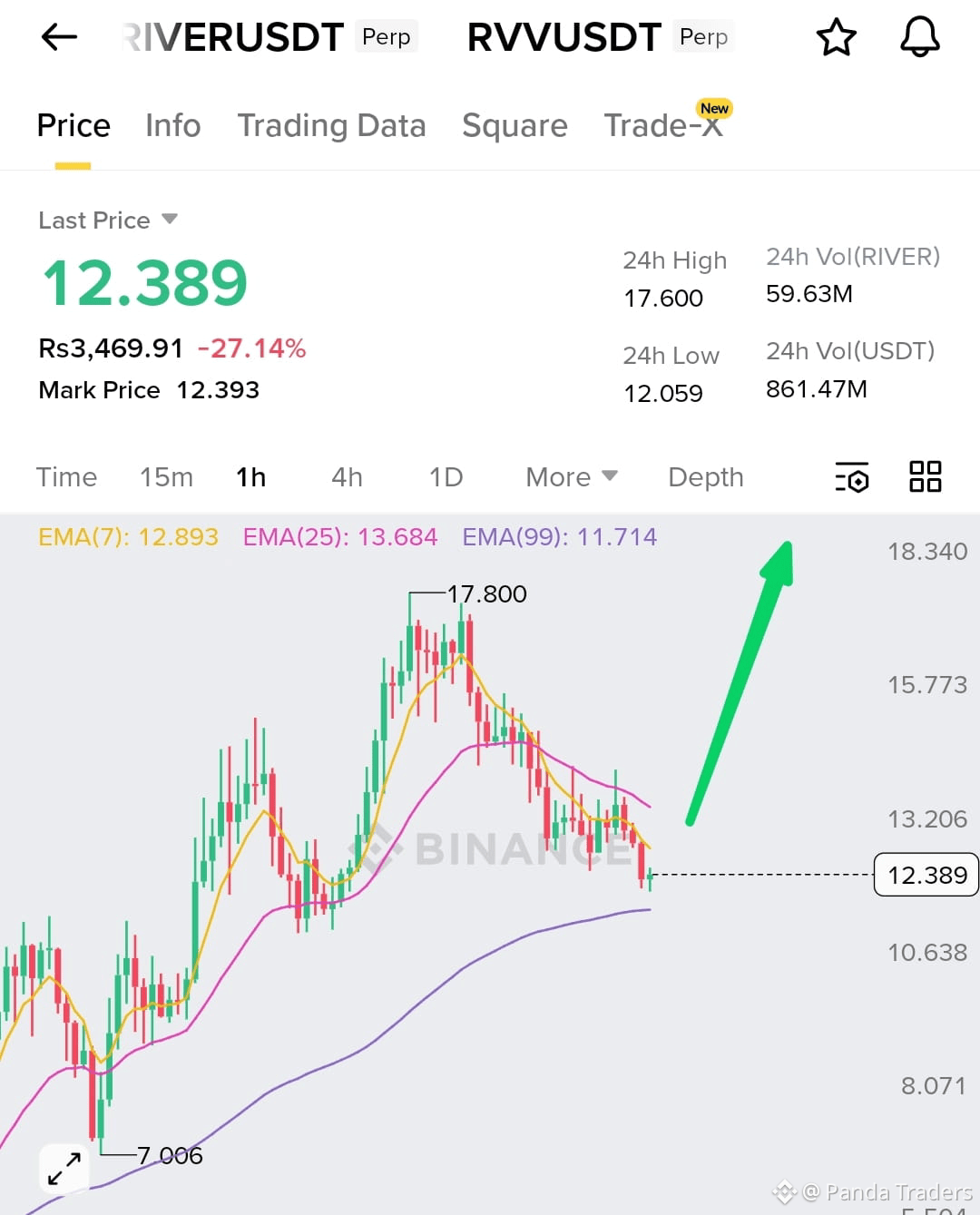This screenshot has height=1215, width=980.
Task: Select the 15m chart interval
Action: pyautogui.click(x=166, y=476)
